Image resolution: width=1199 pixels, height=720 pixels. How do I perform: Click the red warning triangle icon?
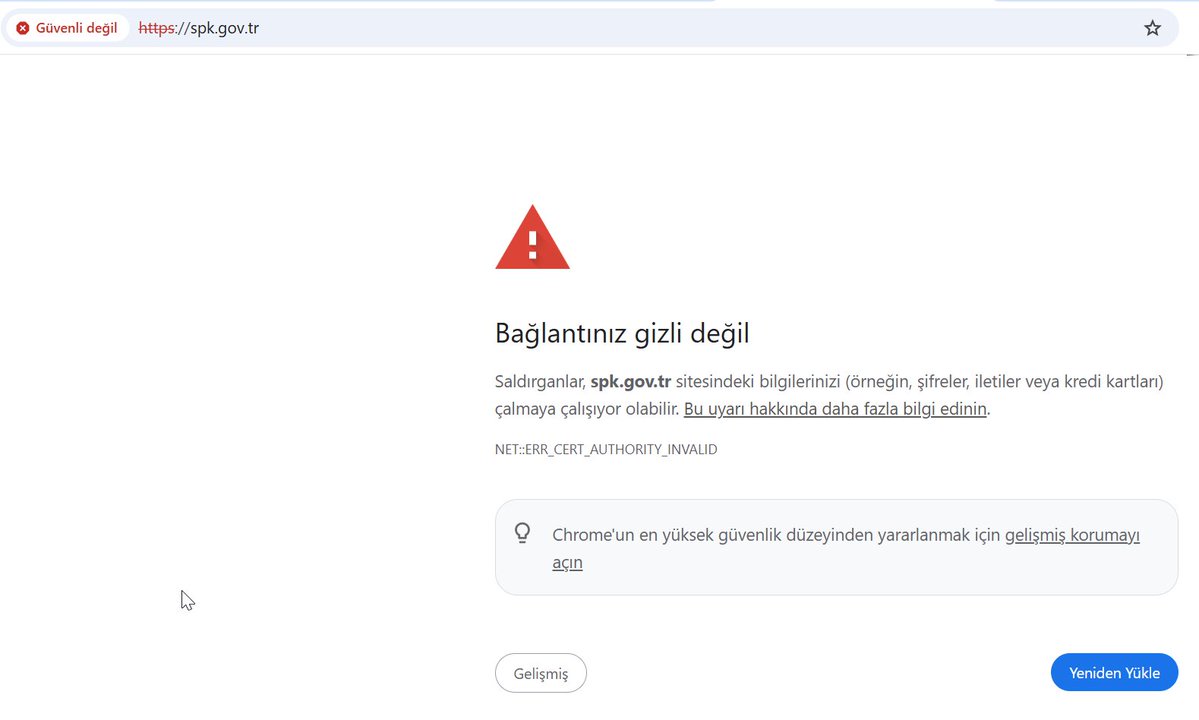pyautogui.click(x=532, y=237)
